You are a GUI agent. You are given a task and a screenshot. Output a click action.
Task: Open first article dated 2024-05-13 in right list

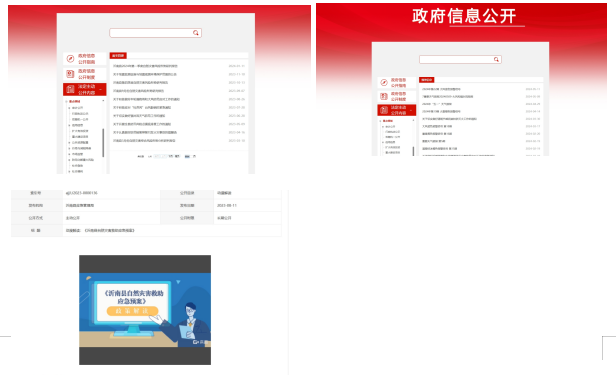[x=441, y=89]
